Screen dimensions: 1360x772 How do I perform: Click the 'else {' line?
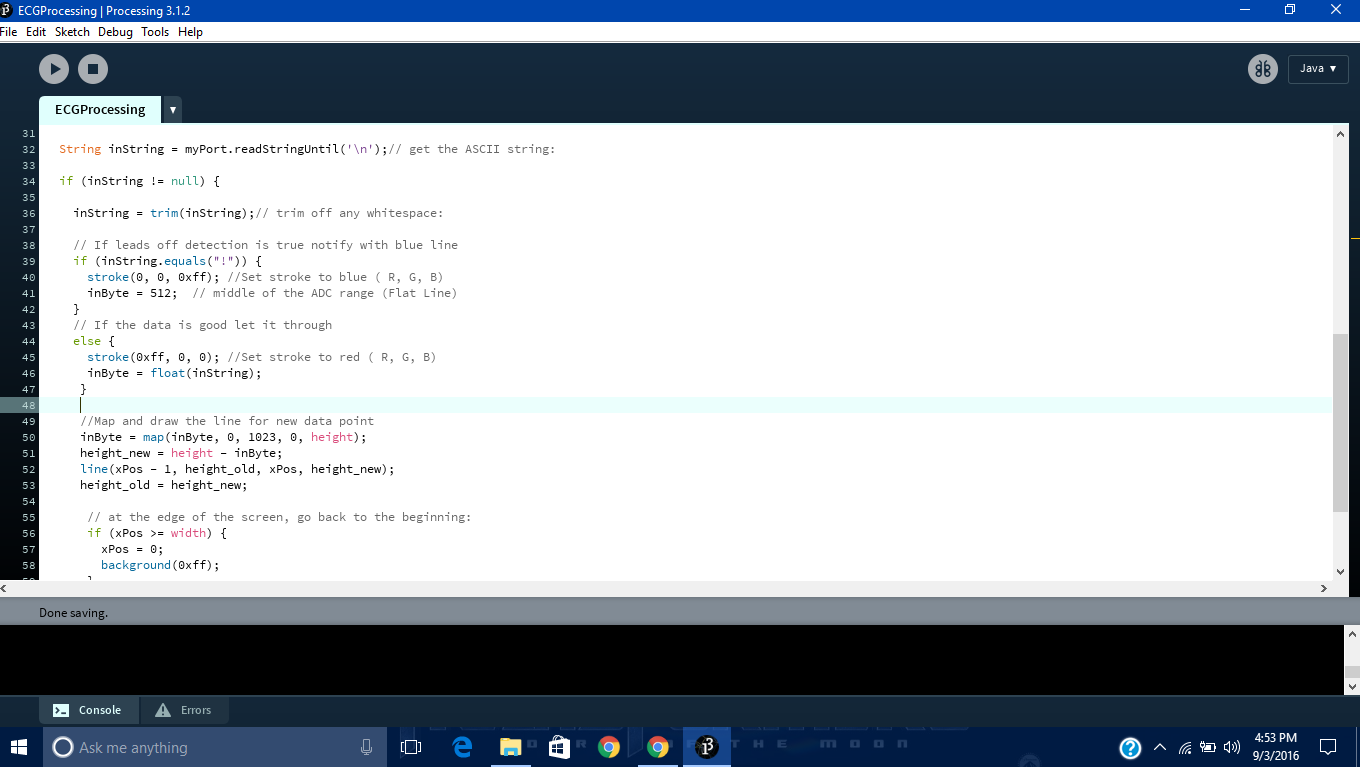94,341
